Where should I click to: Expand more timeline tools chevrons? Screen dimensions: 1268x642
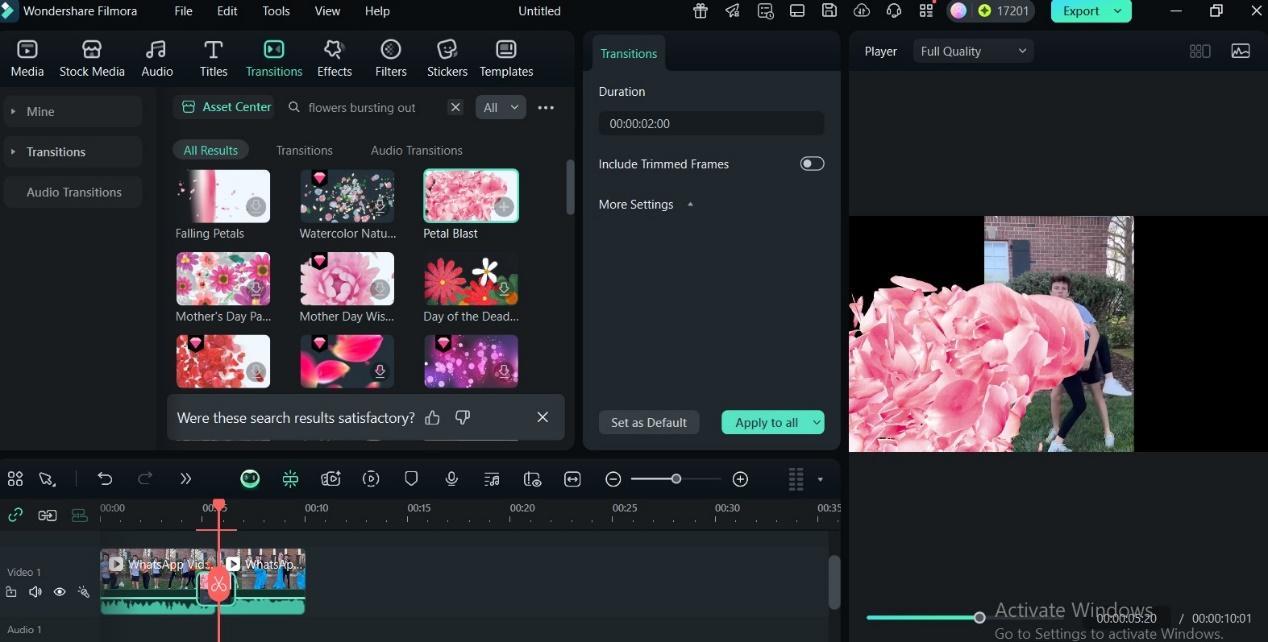tap(185, 479)
